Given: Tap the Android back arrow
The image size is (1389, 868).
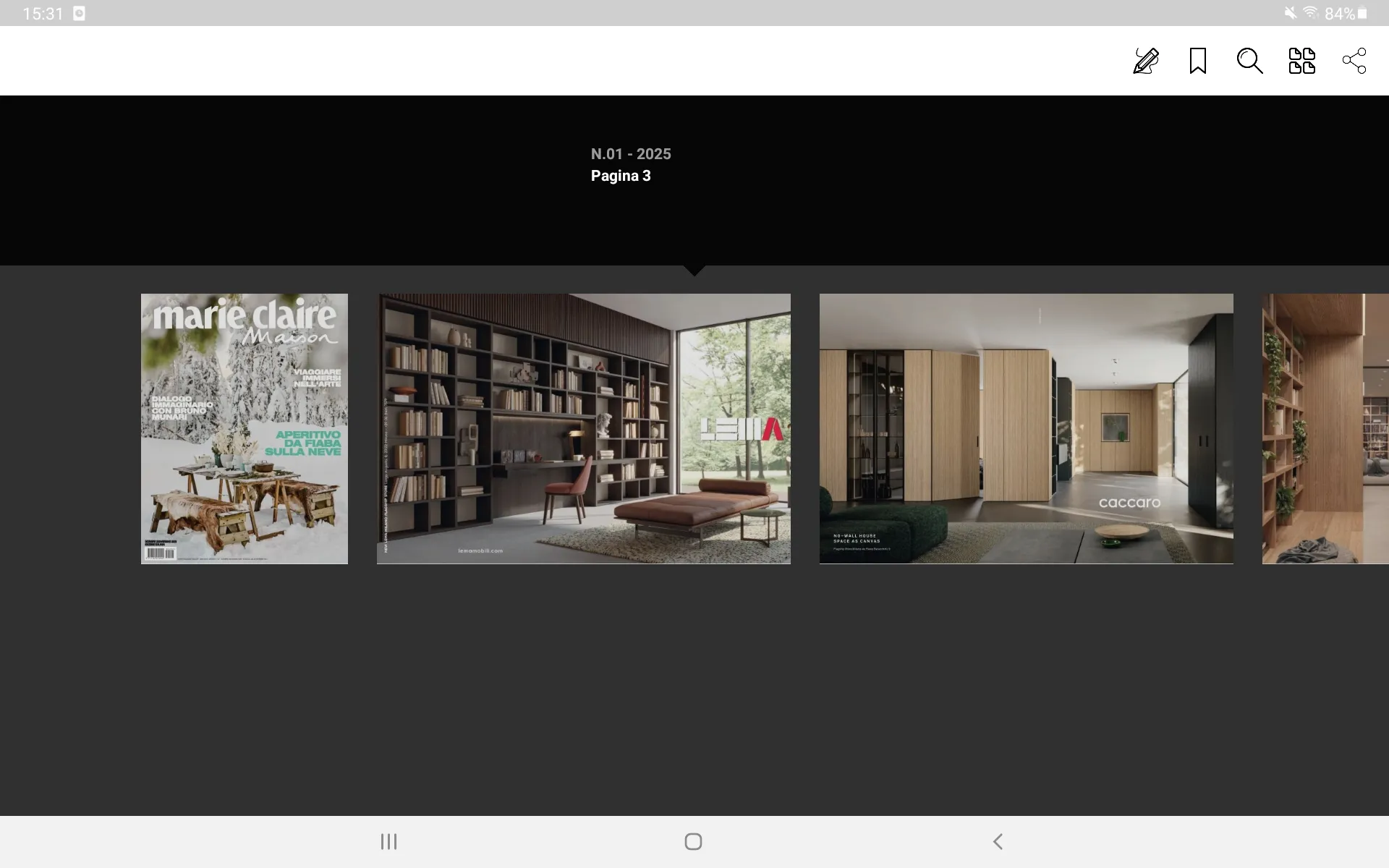Looking at the screenshot, I should click(x=998, y=841).
